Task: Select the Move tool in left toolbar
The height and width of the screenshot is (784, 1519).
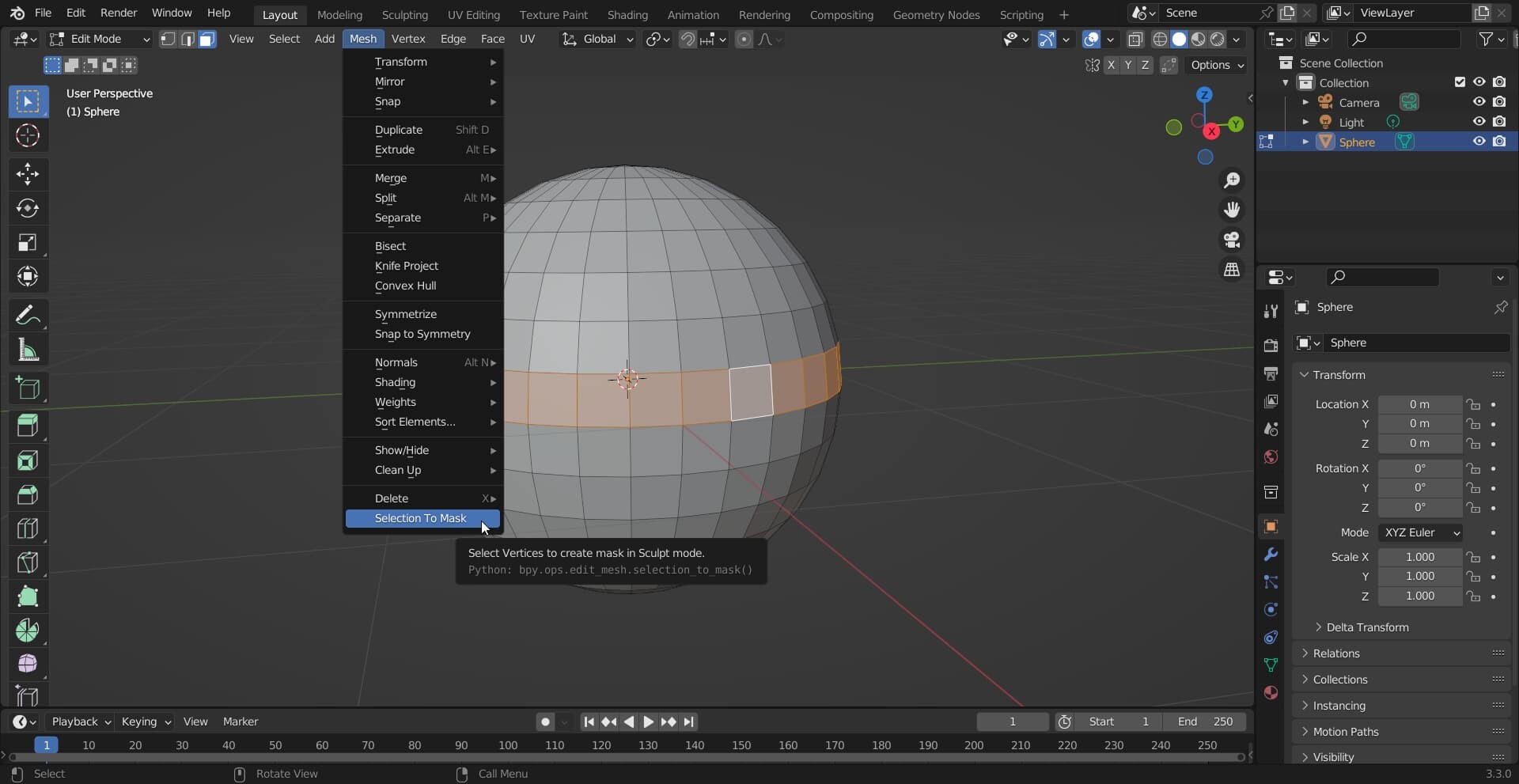Action: point(28,174)
